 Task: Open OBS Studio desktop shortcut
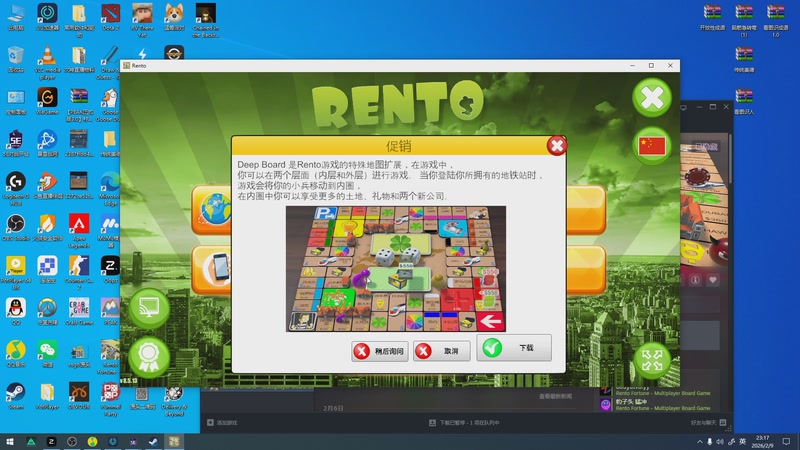(16, 228)
